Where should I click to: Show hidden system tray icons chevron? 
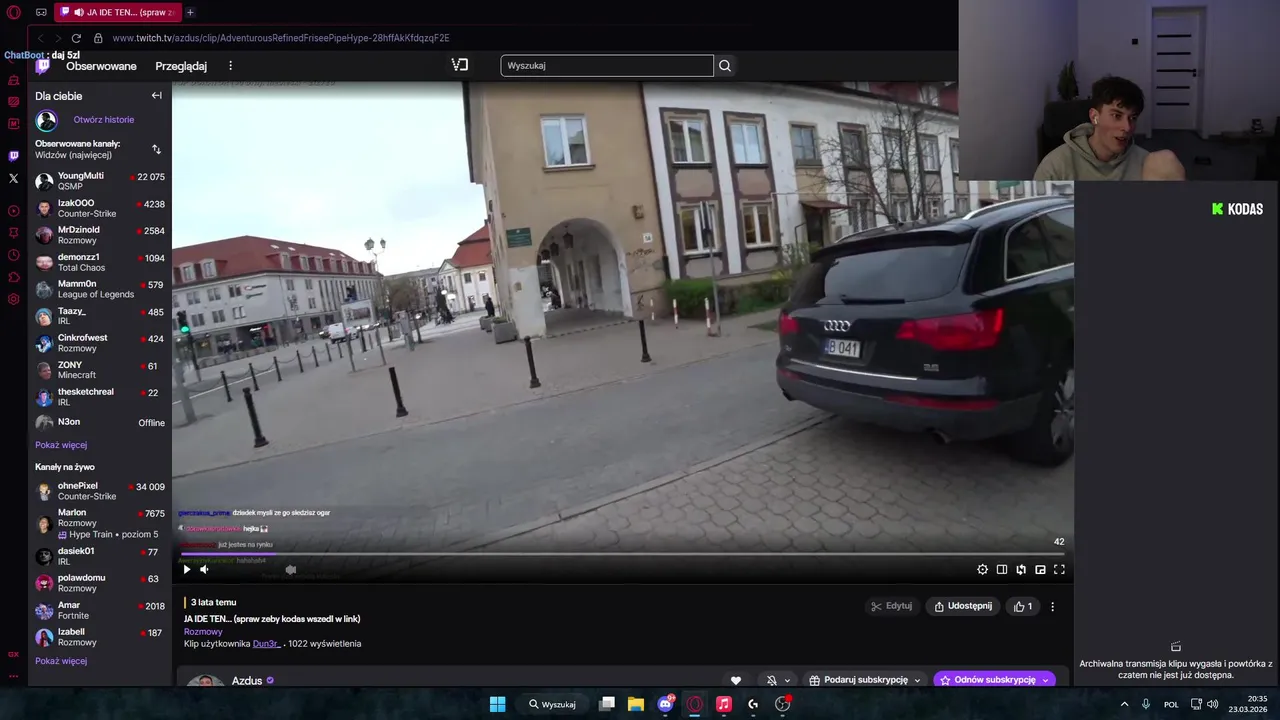pos(1124,704)
